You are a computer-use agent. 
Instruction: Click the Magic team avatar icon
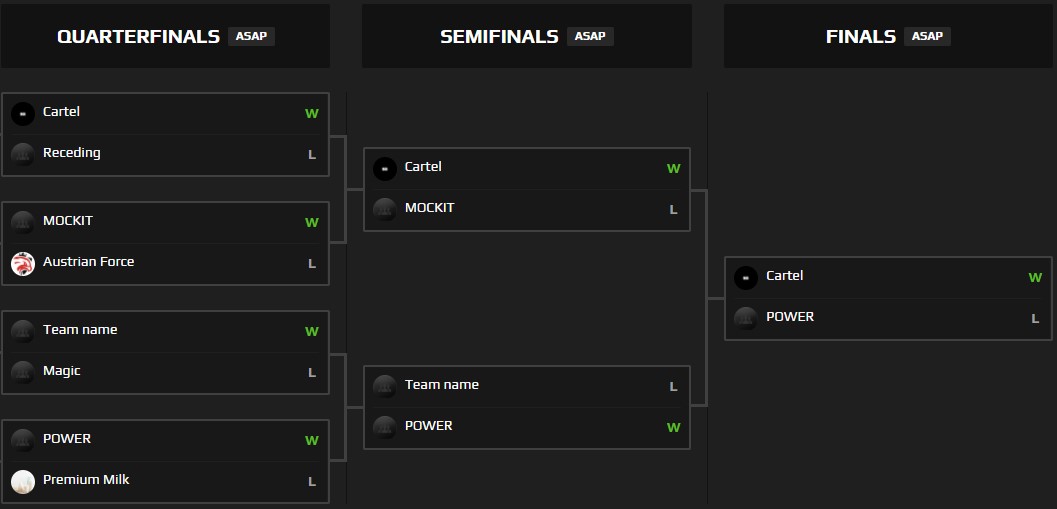[23, 372]
